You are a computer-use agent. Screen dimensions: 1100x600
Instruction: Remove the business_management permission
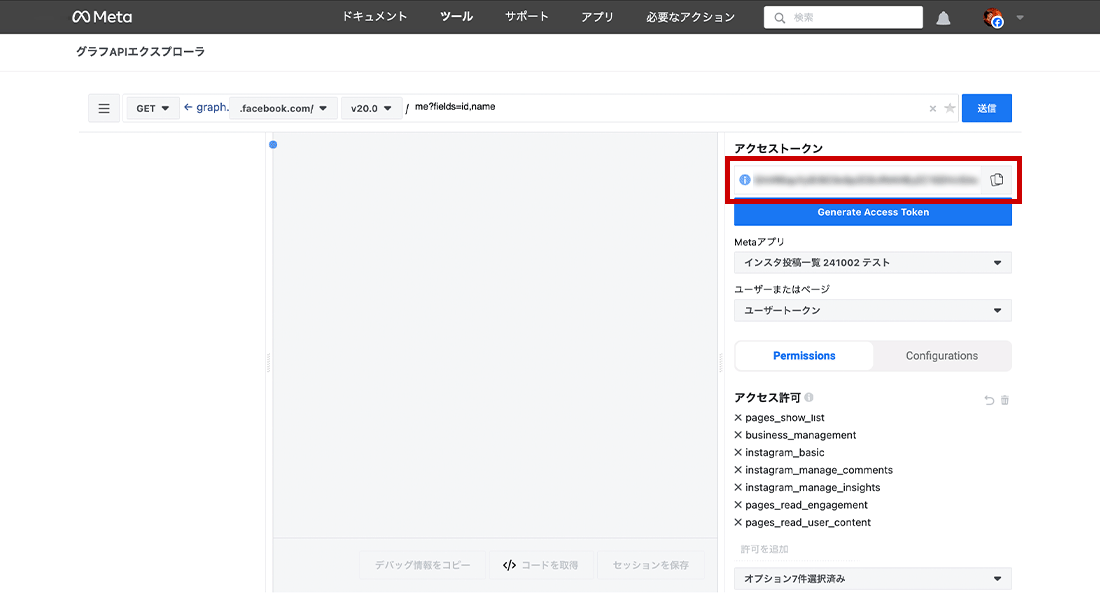point(738,435)
